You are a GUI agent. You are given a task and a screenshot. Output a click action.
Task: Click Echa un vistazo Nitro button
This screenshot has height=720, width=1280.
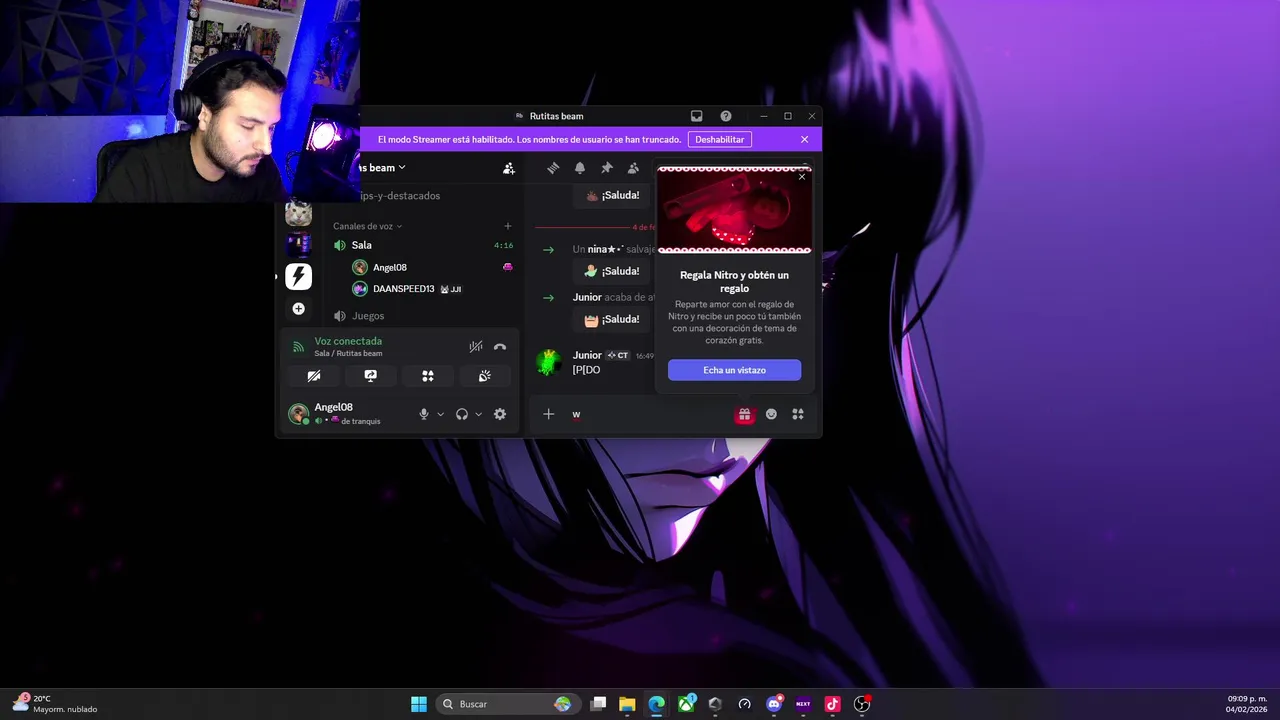[x=734, y=370]
